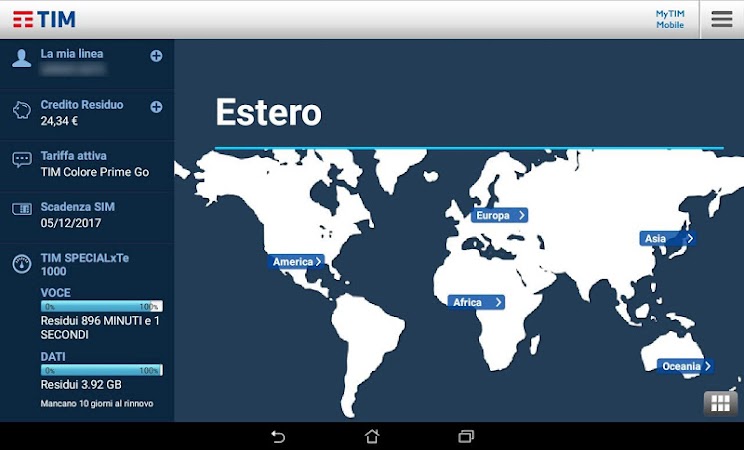Click the DATI label
The image size is (744, 450).
click(53, 357)
